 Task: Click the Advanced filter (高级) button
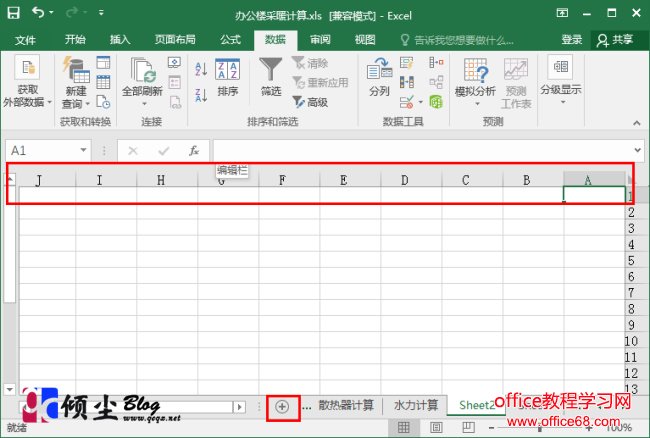tap(310, 102)
